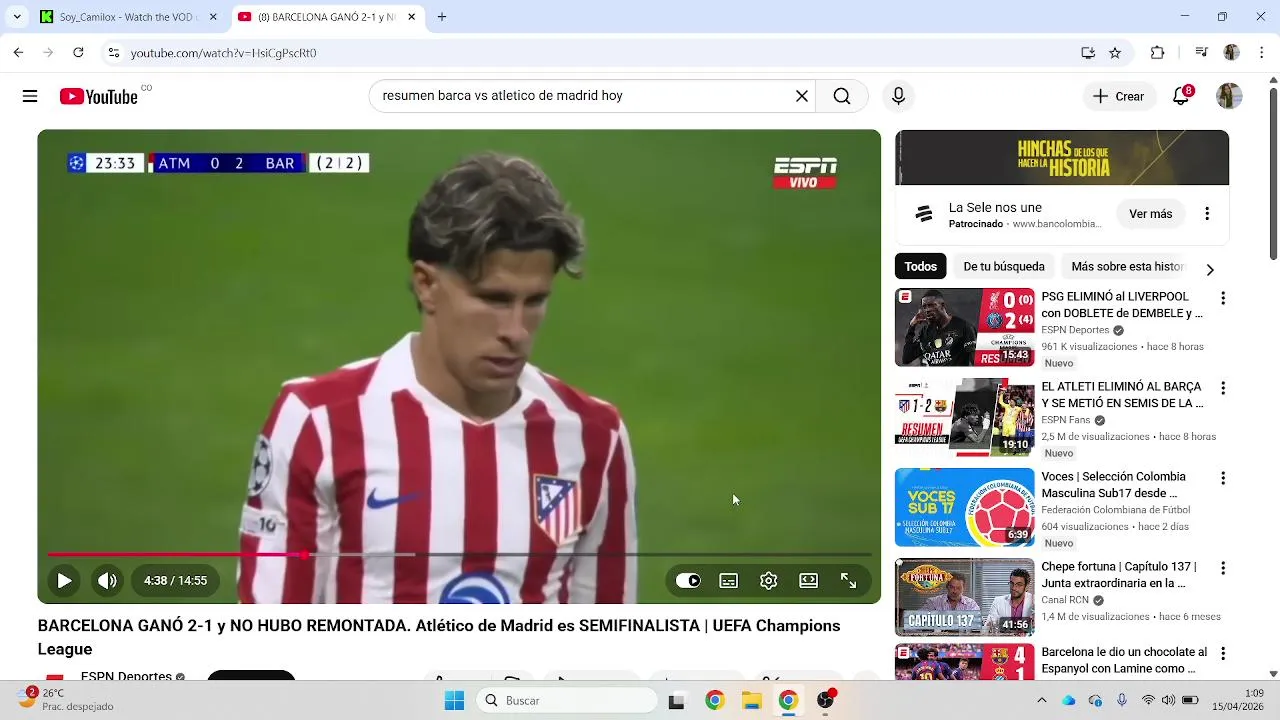Go back to previous page
Image resolution: width=1280 pixels, height=720 pixels.
18,53
